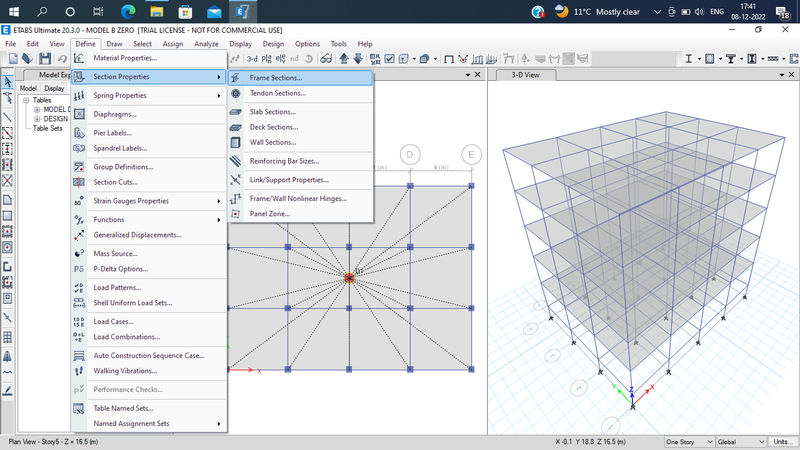Click the Undo arrow icon
This screenshot has height=450, width=800.
coord(62,59)
